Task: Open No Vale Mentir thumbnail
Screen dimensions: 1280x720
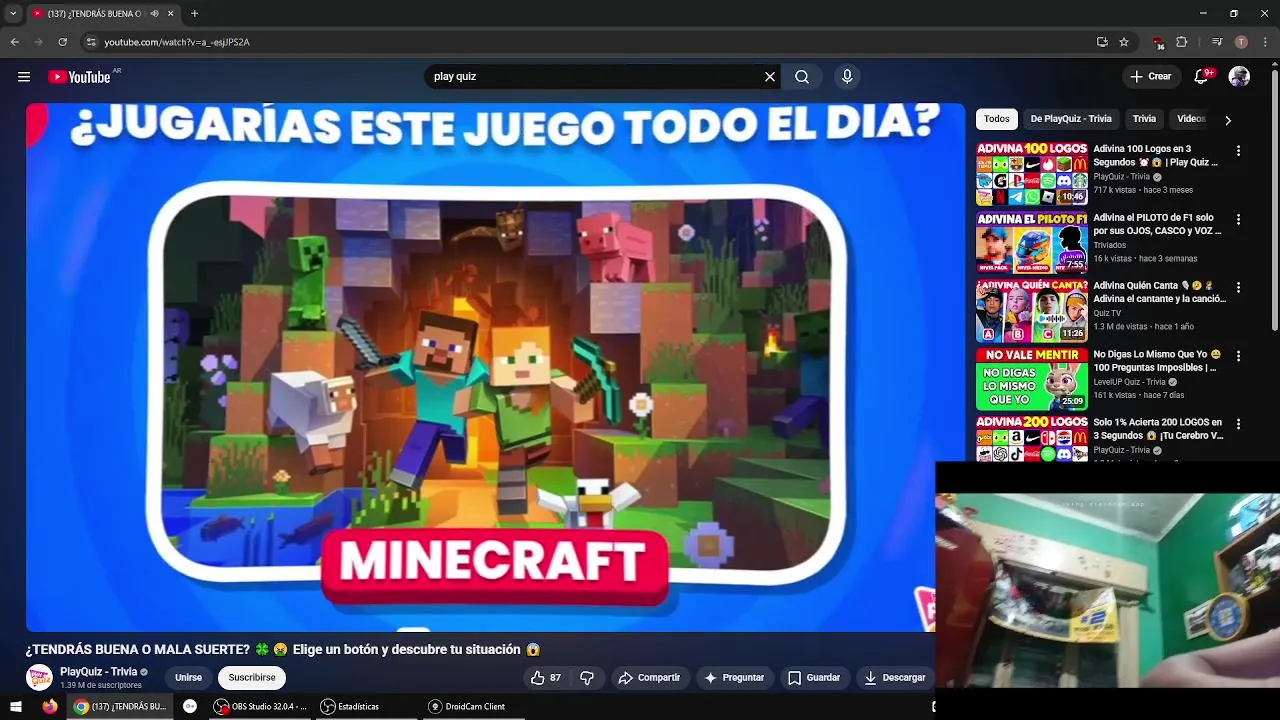Action: click(1032, 379)
